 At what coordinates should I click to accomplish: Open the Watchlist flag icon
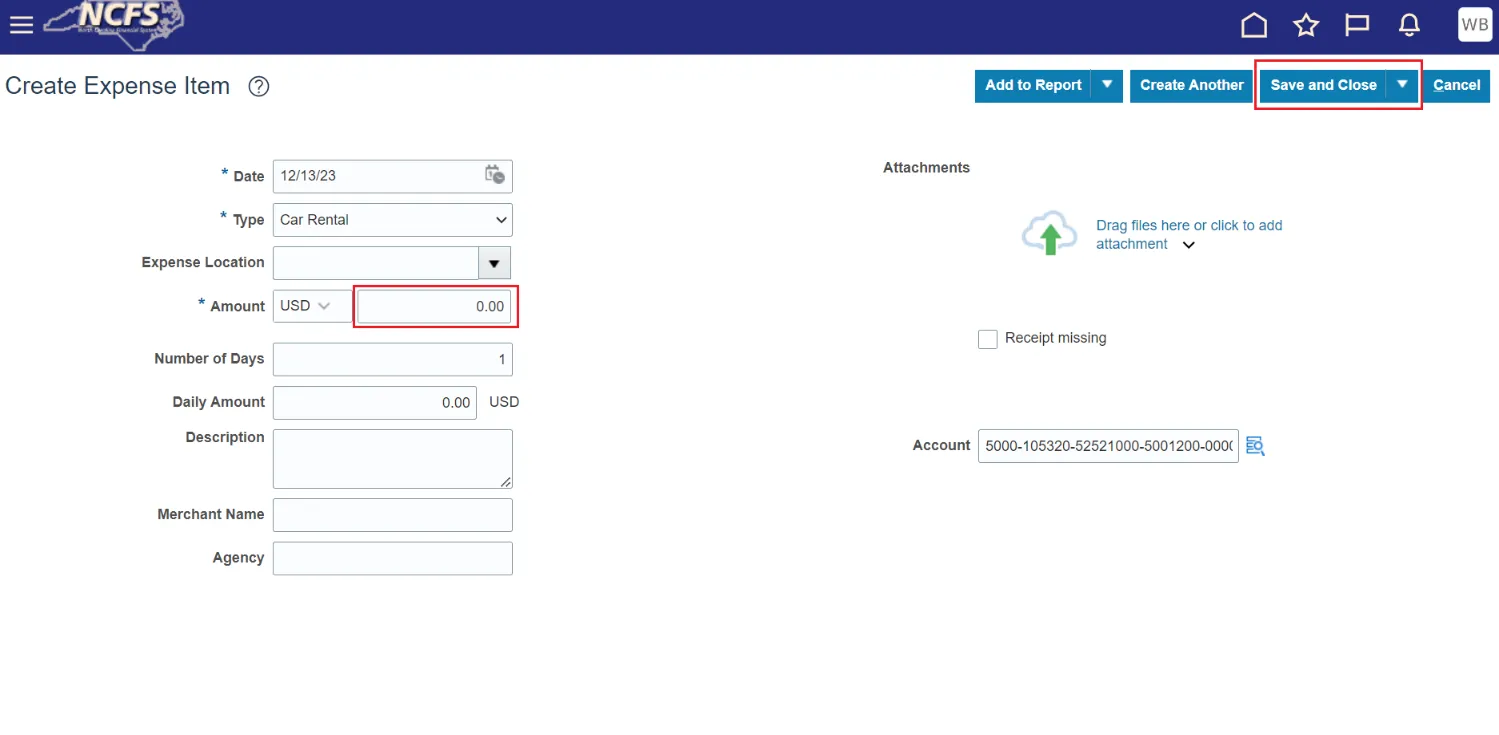coord(1357,26)
